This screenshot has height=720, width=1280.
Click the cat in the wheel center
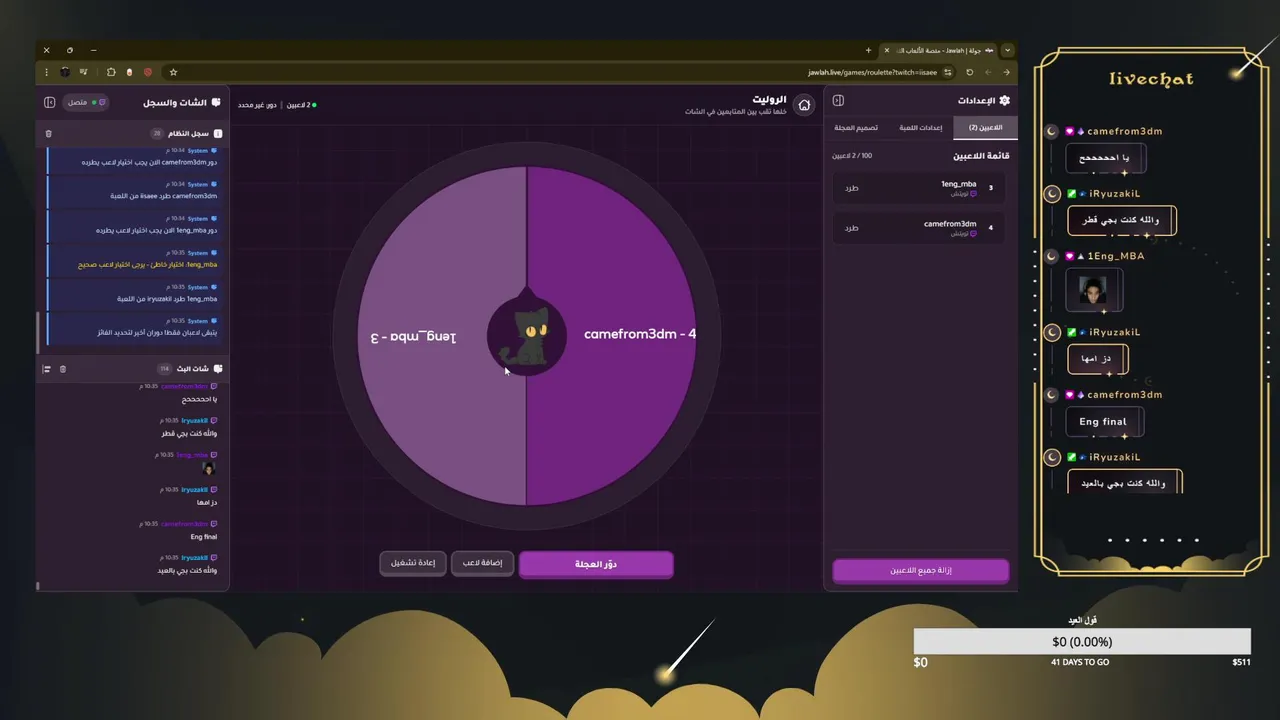pos(526,336)
